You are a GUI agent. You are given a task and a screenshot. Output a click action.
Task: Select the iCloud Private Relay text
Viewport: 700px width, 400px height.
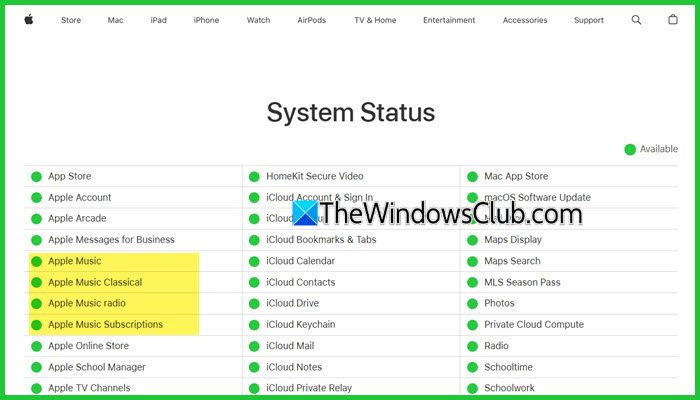tap(309, 388)
